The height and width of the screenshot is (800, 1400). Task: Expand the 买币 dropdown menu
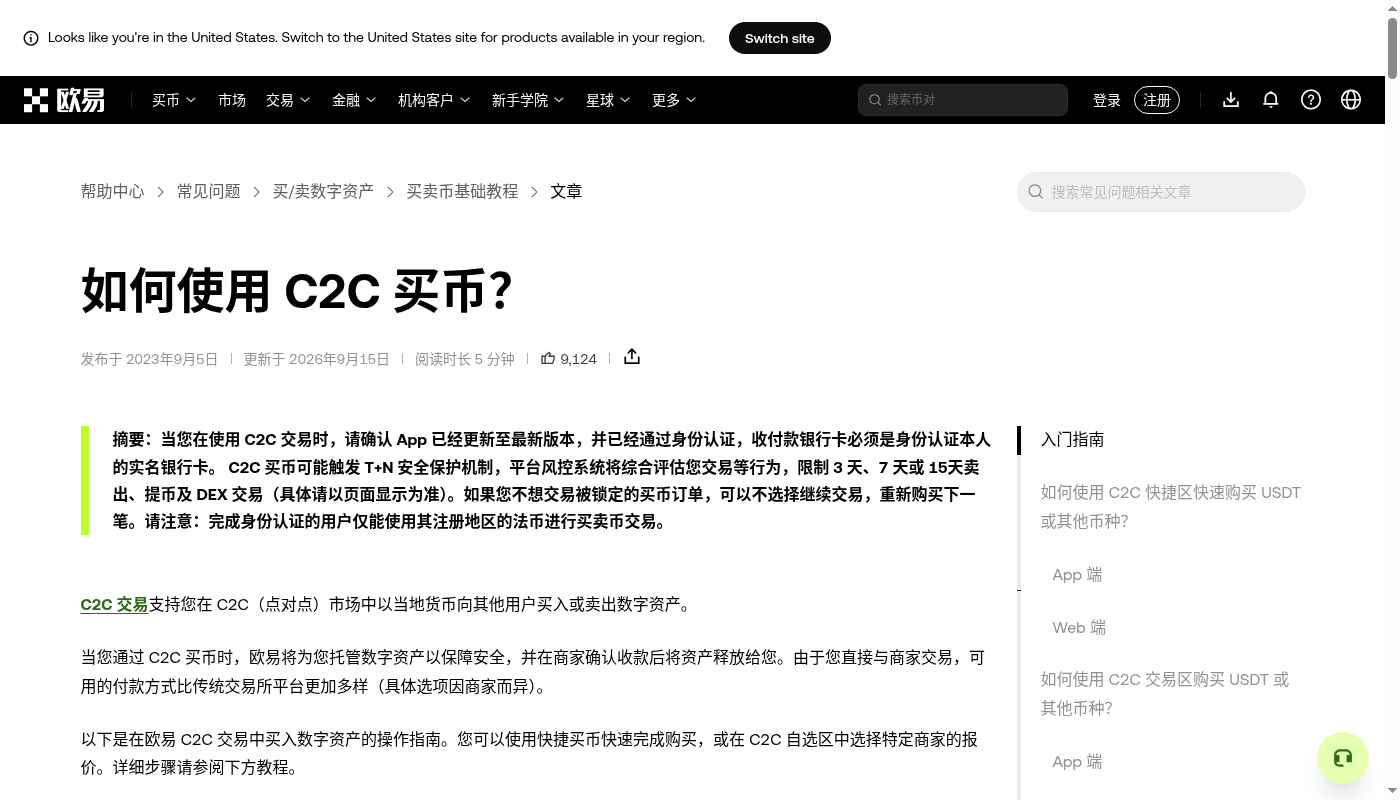[174, 100]
